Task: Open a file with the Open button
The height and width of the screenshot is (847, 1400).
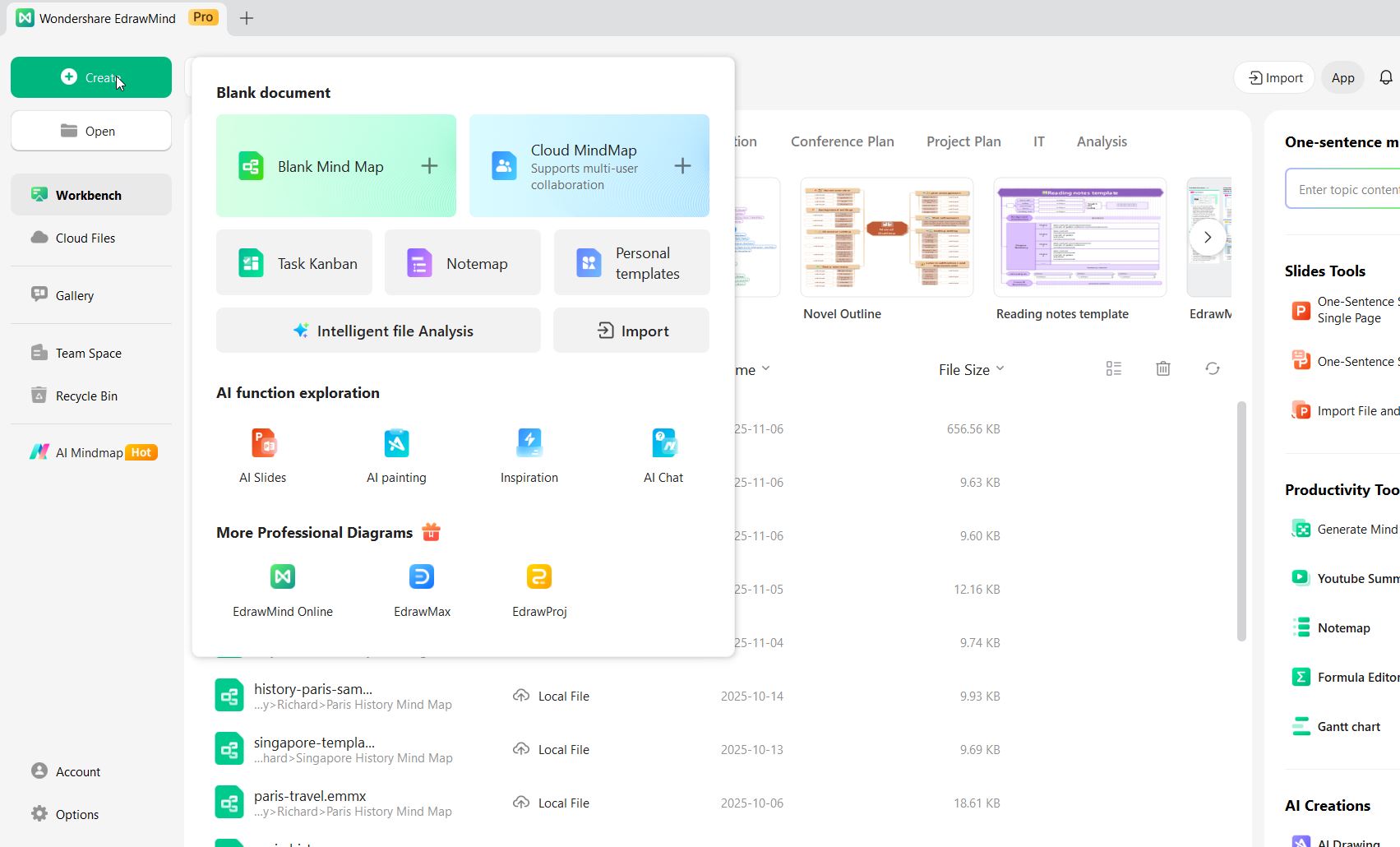Action: tap(91, 131)
